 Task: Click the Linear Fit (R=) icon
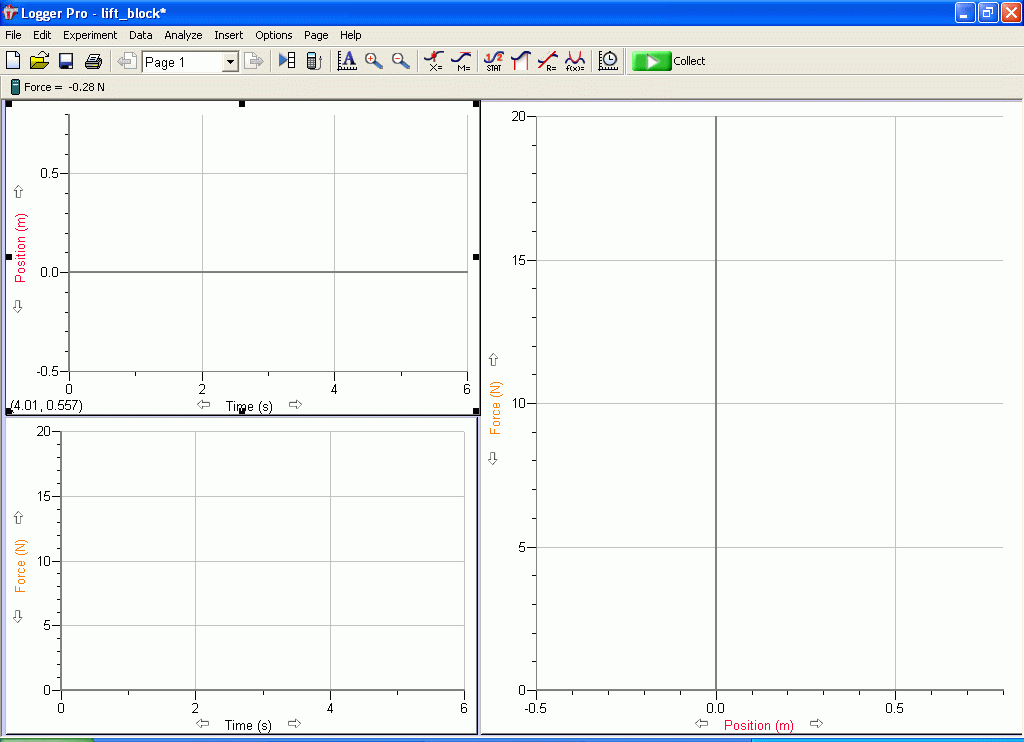[x=548, y=61]
